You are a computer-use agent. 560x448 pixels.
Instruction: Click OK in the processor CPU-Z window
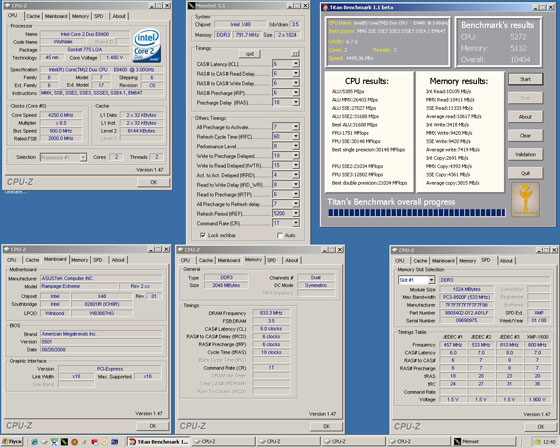click(154, 182)
